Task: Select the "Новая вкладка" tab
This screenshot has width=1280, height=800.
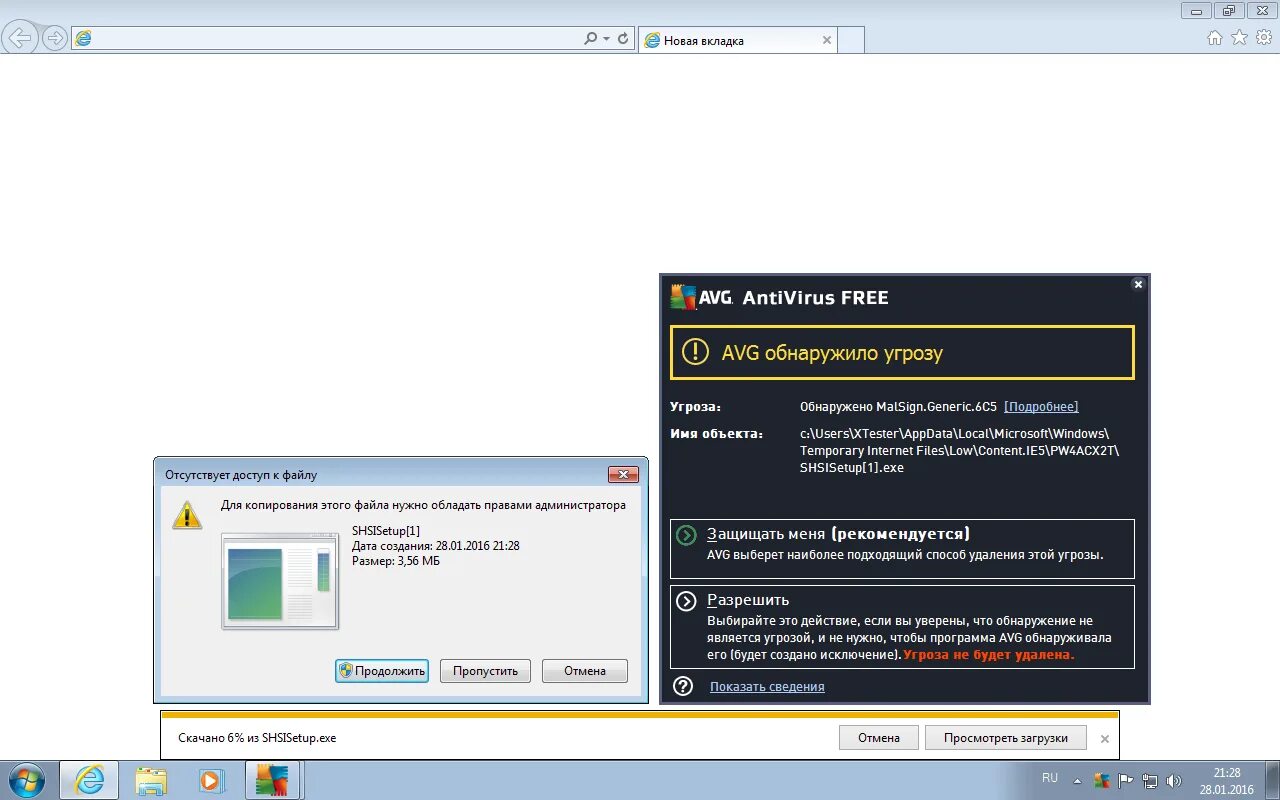Action: click(x=737, y=40)
